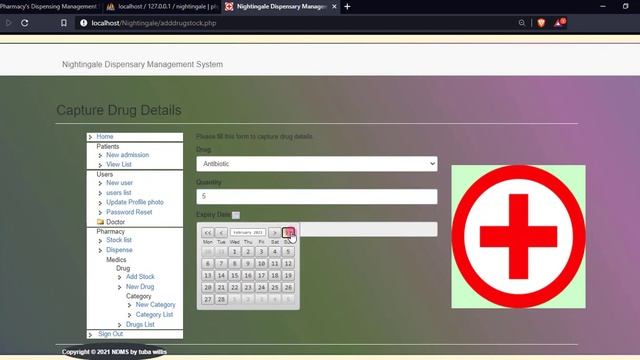Viewport: 640px width, 360px height.
Task: Open the New user link
Action: point(119,182)
